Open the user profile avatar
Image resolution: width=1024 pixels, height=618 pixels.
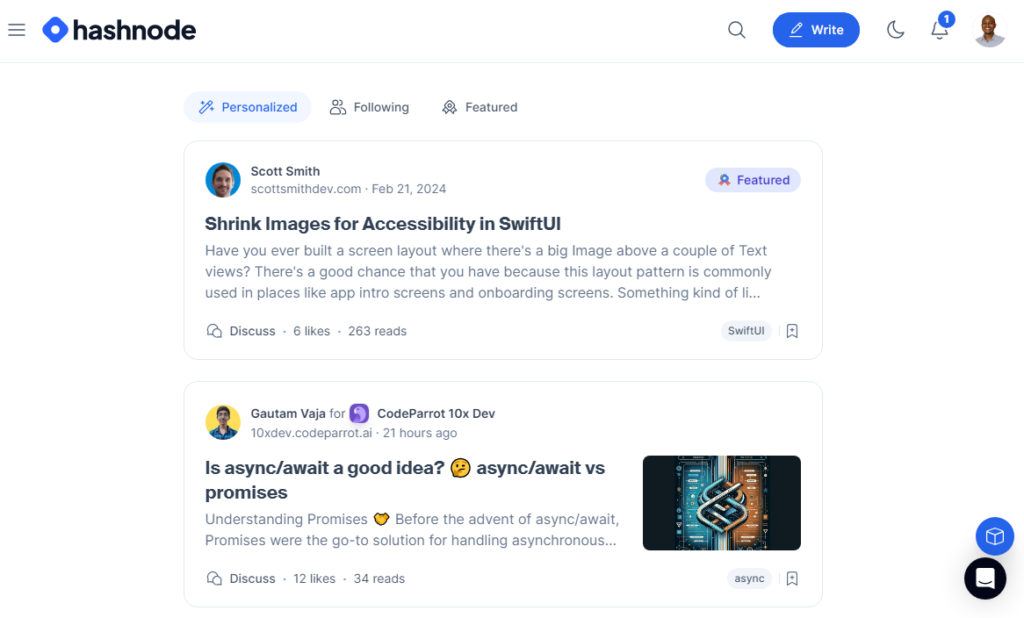click(989, 30)
